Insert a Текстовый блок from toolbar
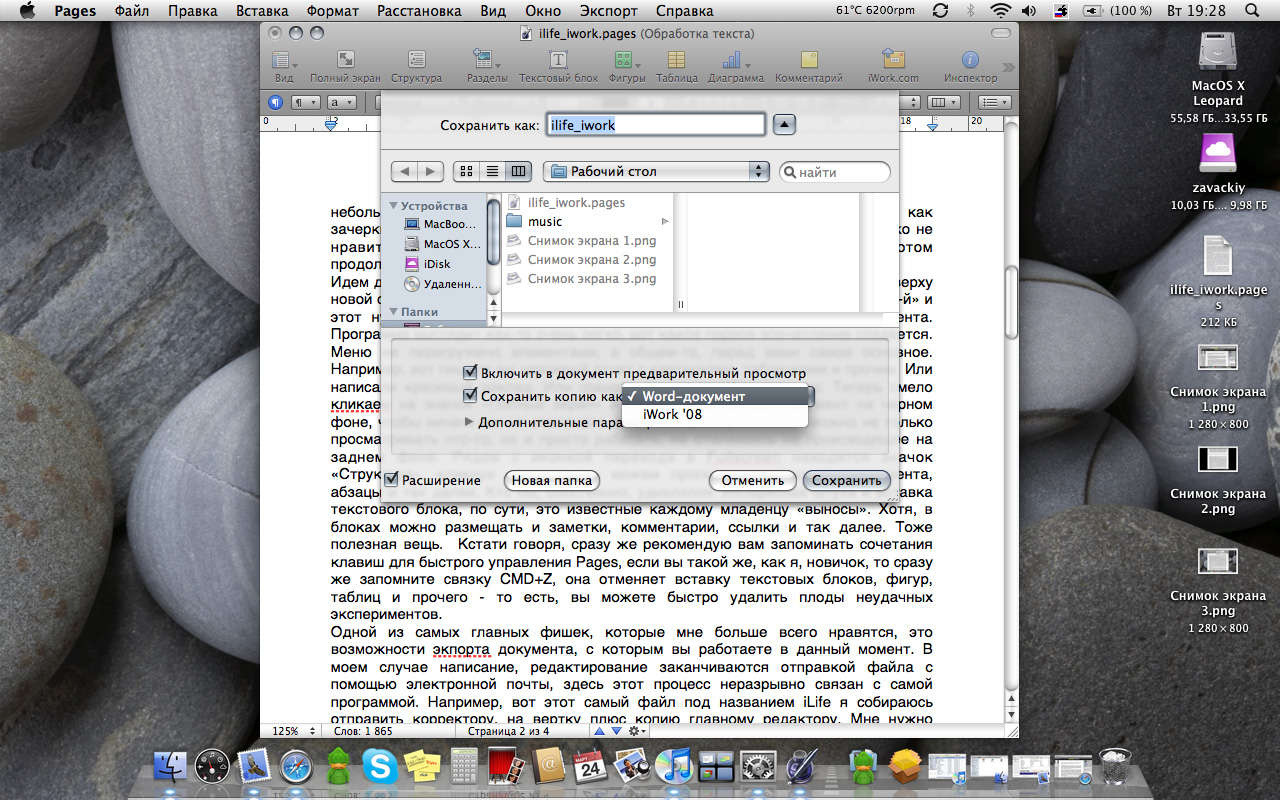Viewport: 1280px width, 800px height. point(558,60)
